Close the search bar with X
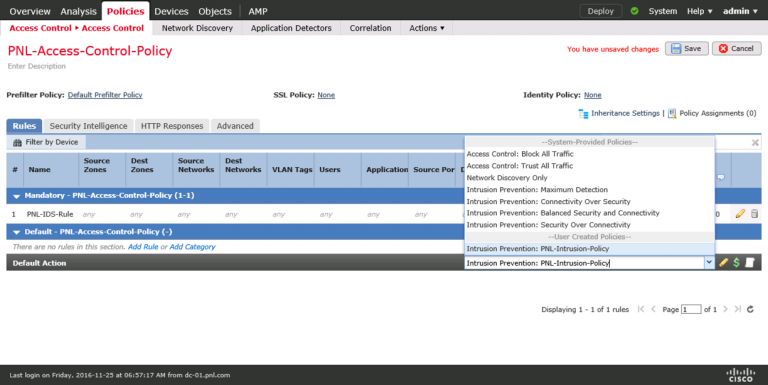Screen dimensions: 768x385 (755, 143)
